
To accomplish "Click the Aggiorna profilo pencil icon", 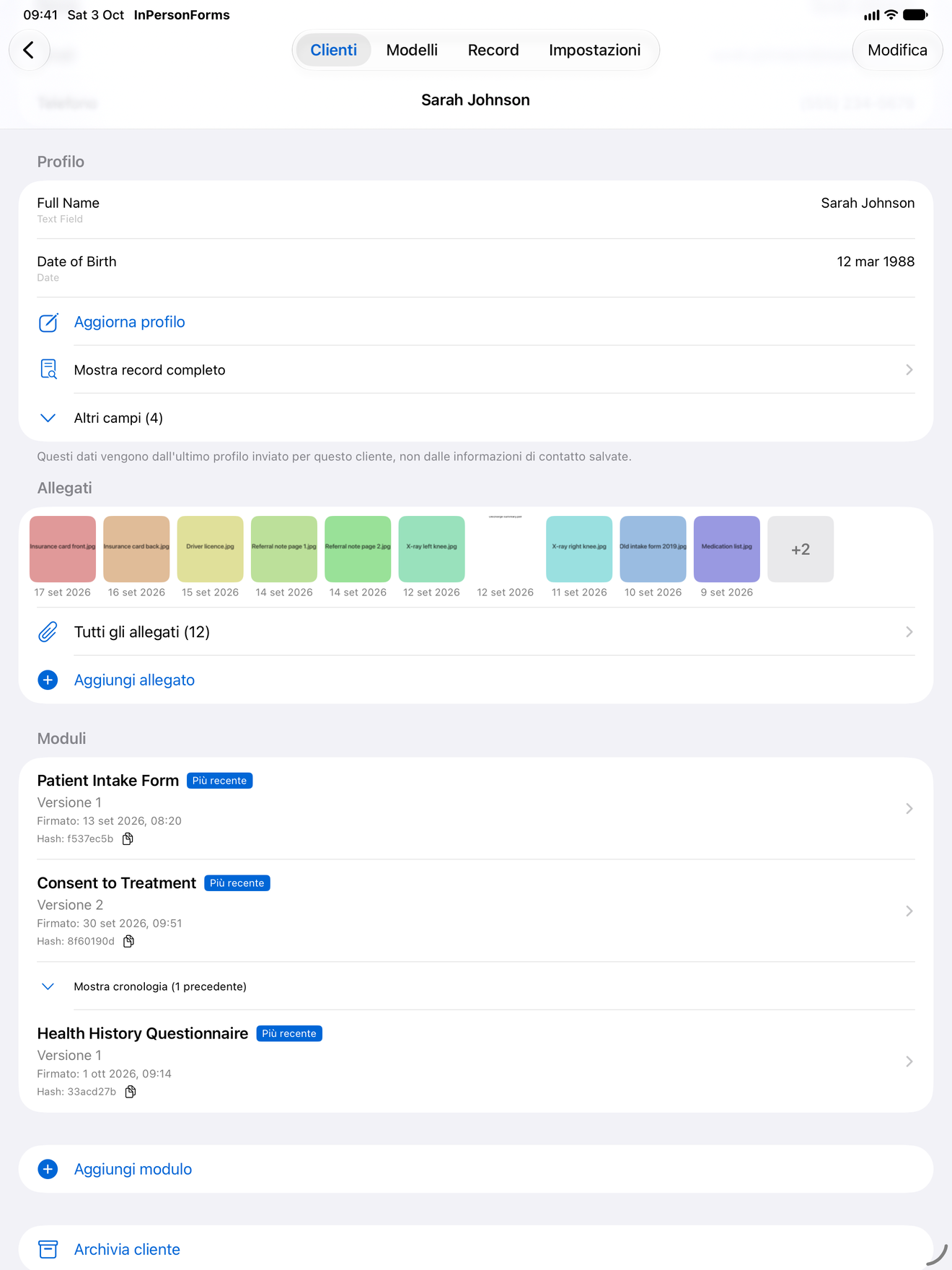I will click(48, 323).
